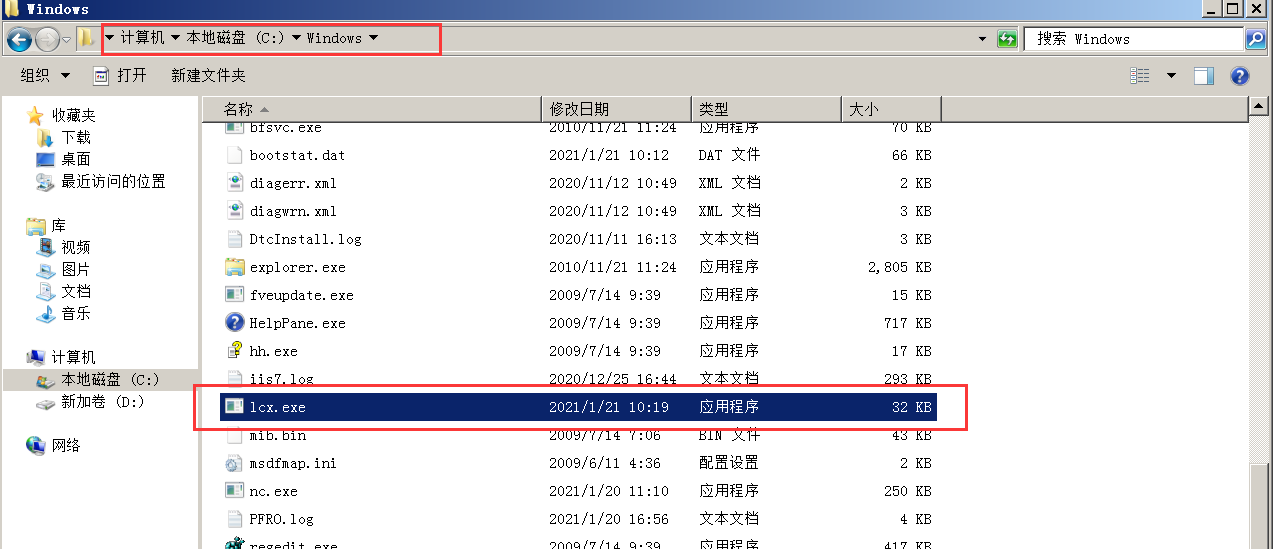This screenshot has width=1273, height=549.
Task: Select 计算机 in the address breadcrumb
Action: tap(142, 38)
